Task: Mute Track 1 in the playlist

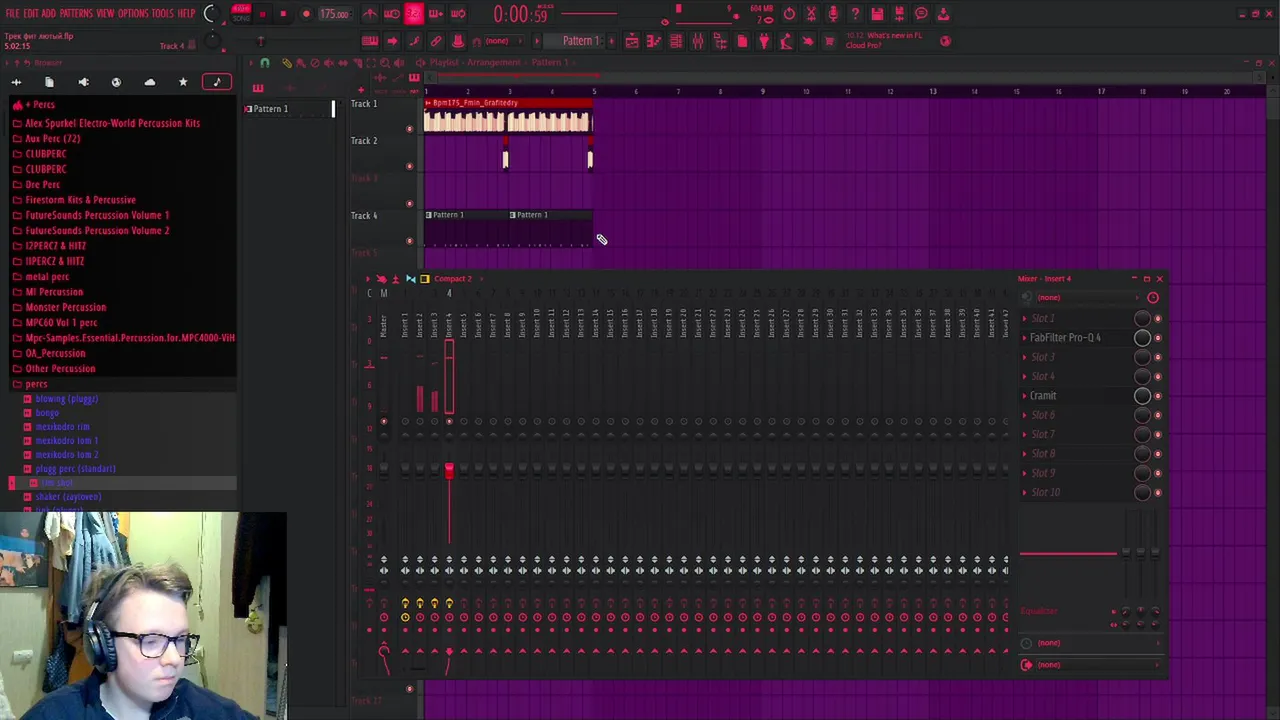Action: pyautogui.click(x=409, y=128)
